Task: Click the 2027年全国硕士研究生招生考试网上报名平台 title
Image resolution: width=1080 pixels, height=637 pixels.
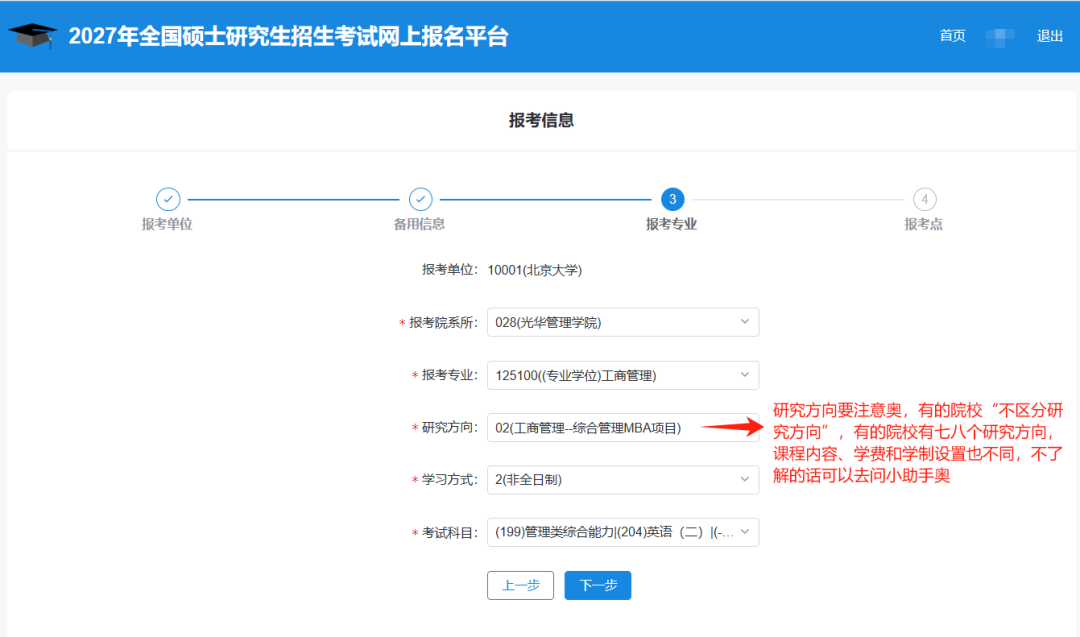Action: [x=288, y=36]
